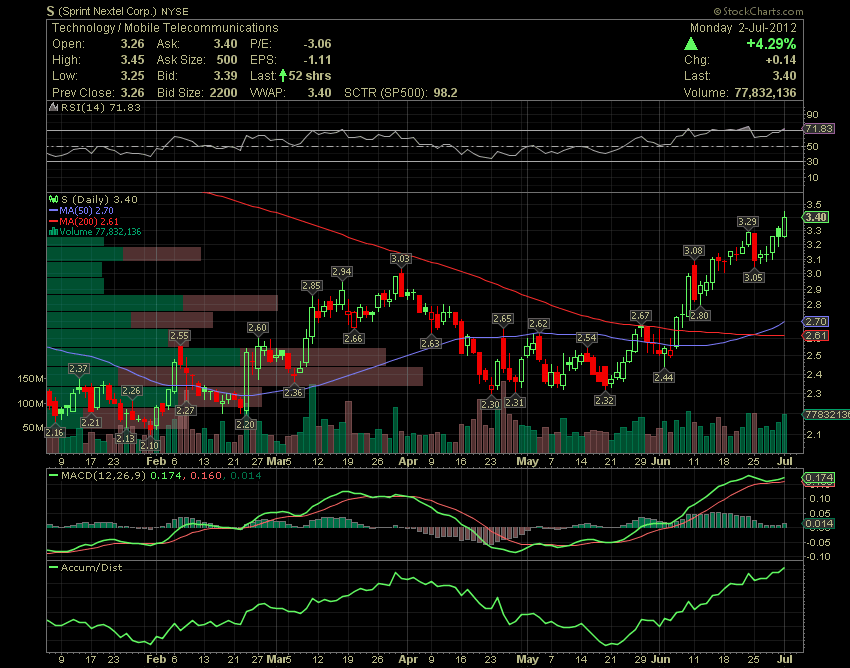
Task: Click the green up arrow before 52 shrs
Action: pos(283,75)
